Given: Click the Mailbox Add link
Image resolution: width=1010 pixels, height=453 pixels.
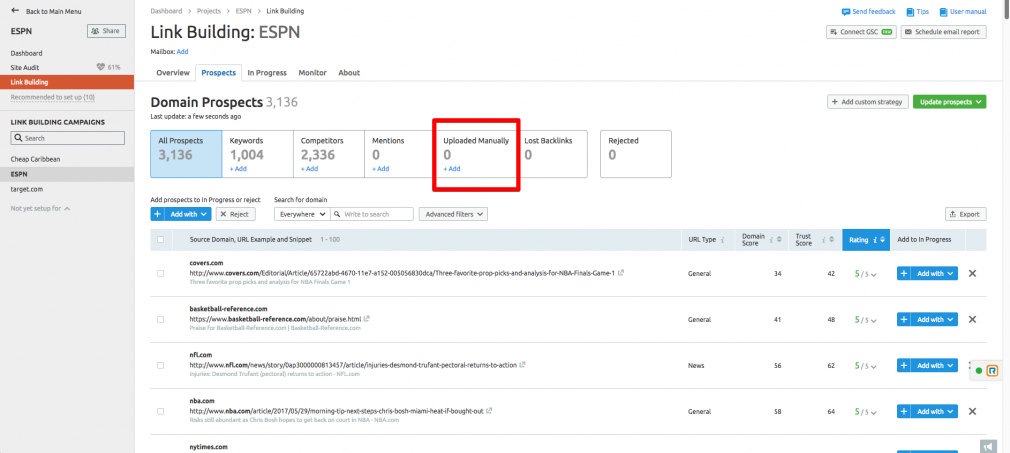Looking at the screenshot, I should coord(182,52).
